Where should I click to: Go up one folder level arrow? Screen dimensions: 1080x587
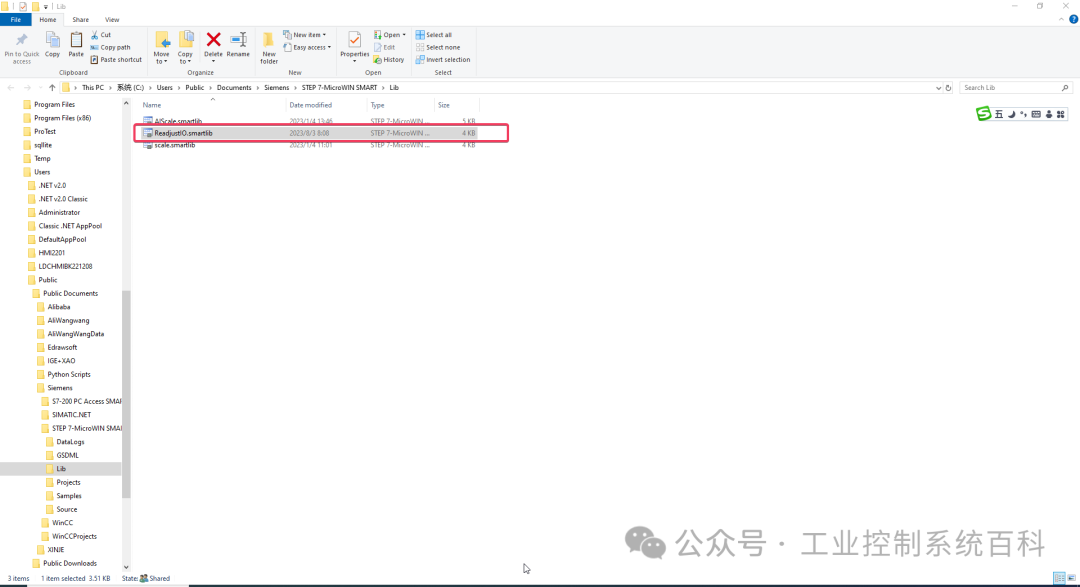pos(52,87)
